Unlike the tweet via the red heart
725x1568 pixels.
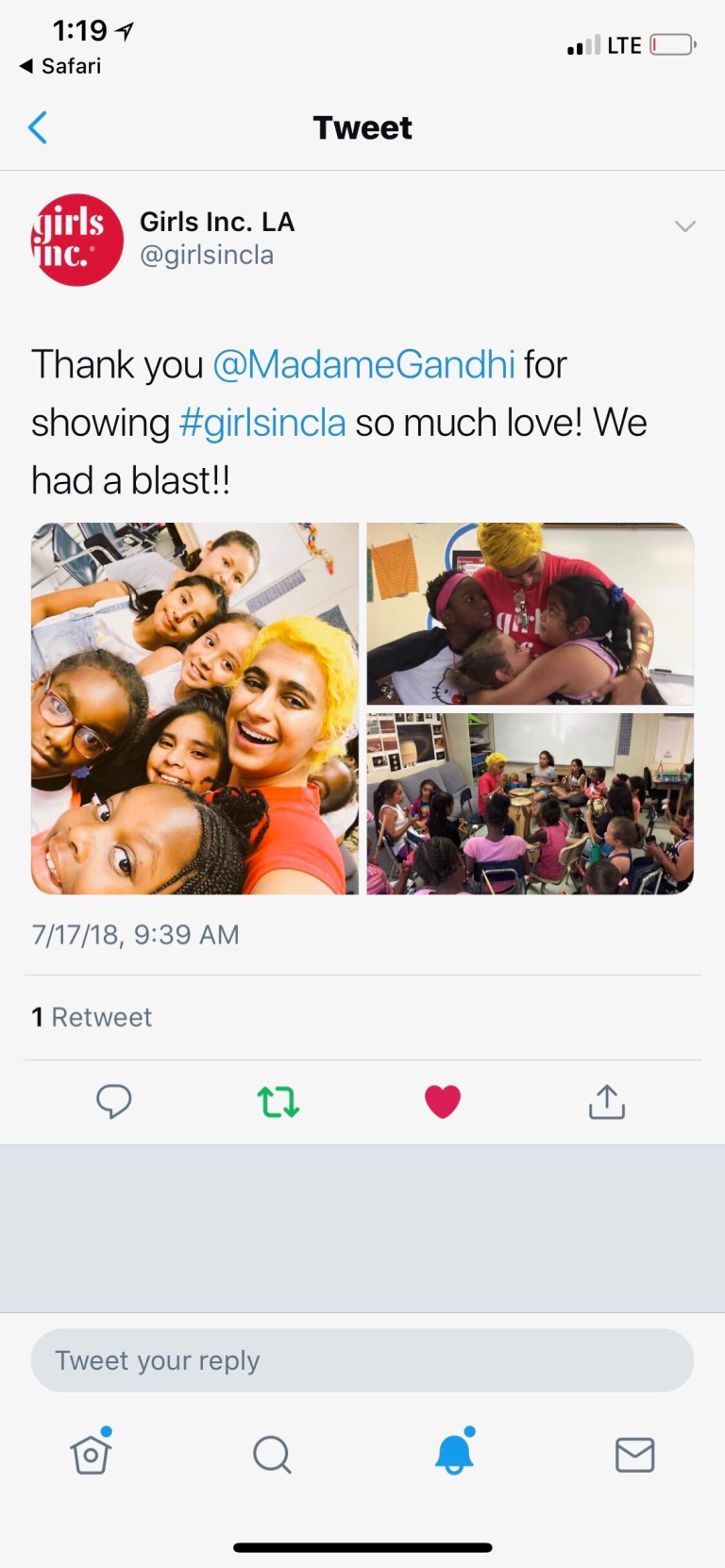pos(443,1101)
